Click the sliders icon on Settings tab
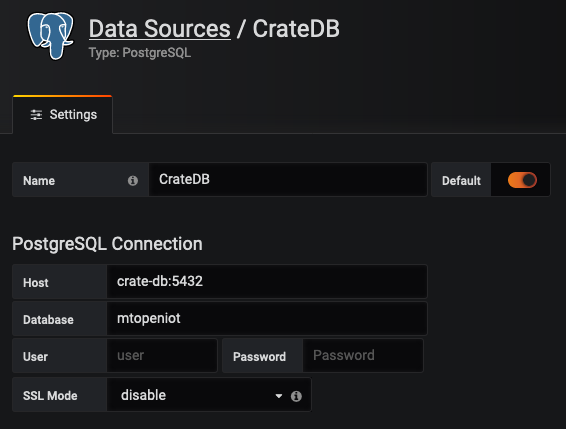The width and height of the screenshot is (566, 429). 36,115
